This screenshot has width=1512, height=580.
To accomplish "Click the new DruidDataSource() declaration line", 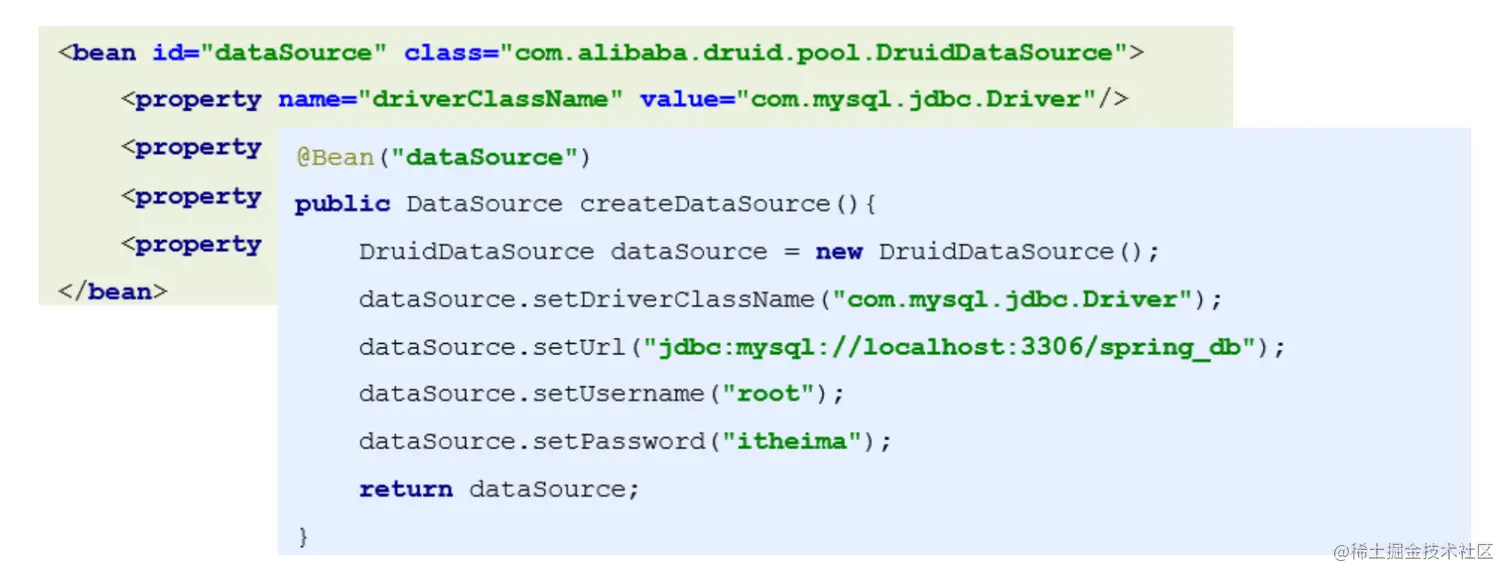I will click(760, 251).
